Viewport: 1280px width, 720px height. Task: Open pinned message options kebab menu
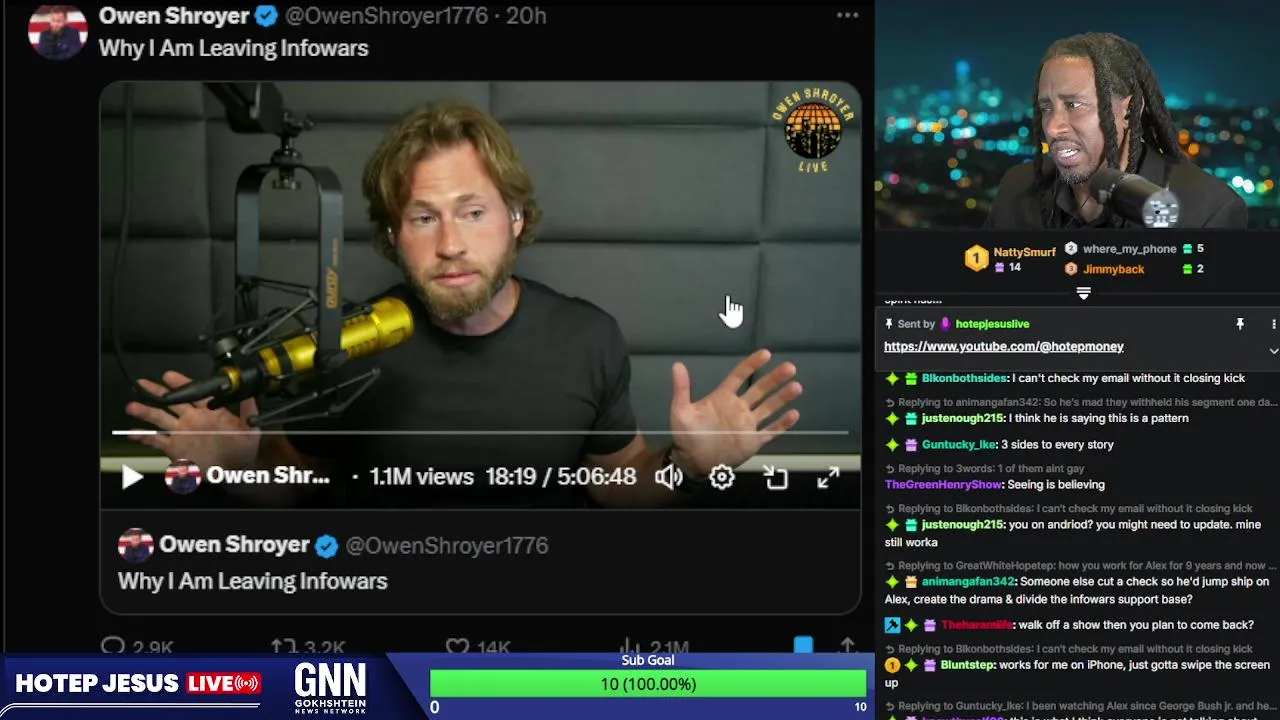[x=1273, y=324]
